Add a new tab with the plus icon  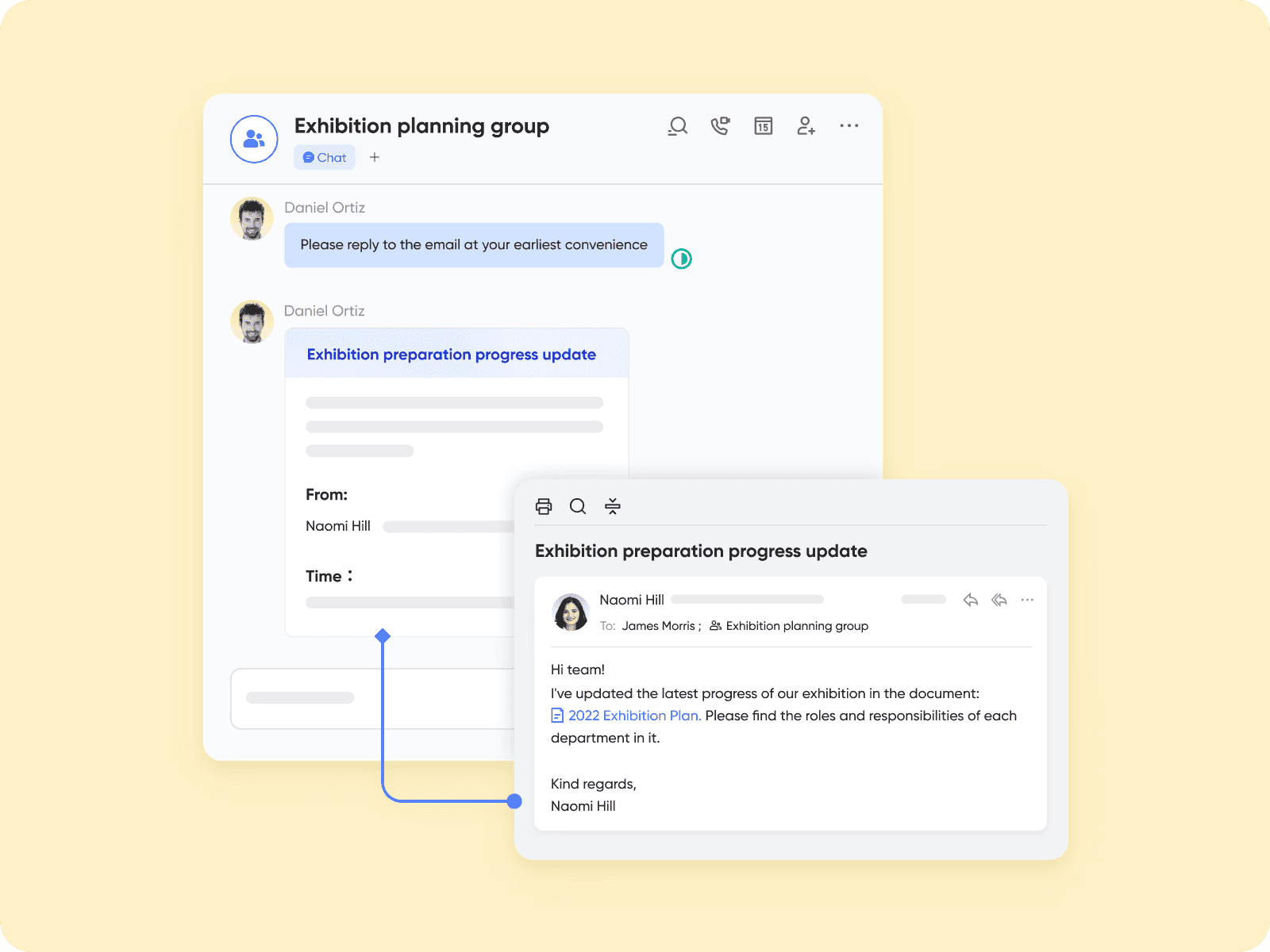pos(374,157)
